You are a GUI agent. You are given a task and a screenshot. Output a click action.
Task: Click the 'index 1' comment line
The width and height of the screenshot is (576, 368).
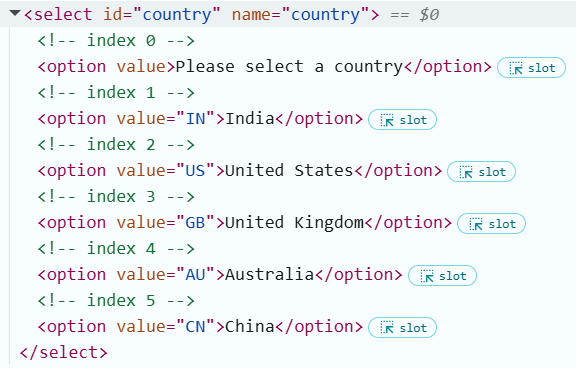(116, 93)
